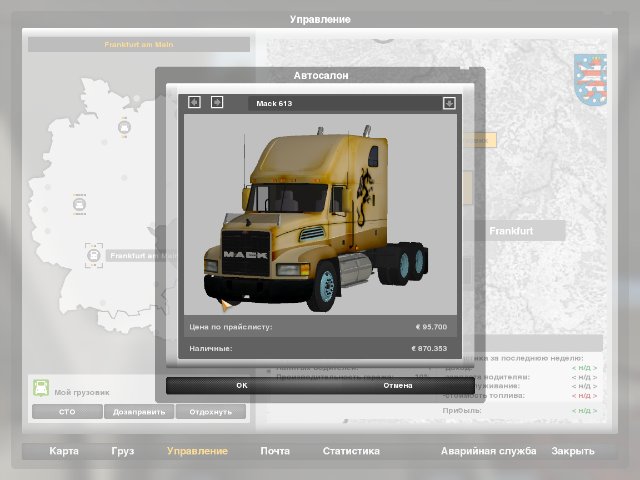The image size is (640, 480).
Task: Click Закрыть to close the menu
Action: click(x=573, y=451)
